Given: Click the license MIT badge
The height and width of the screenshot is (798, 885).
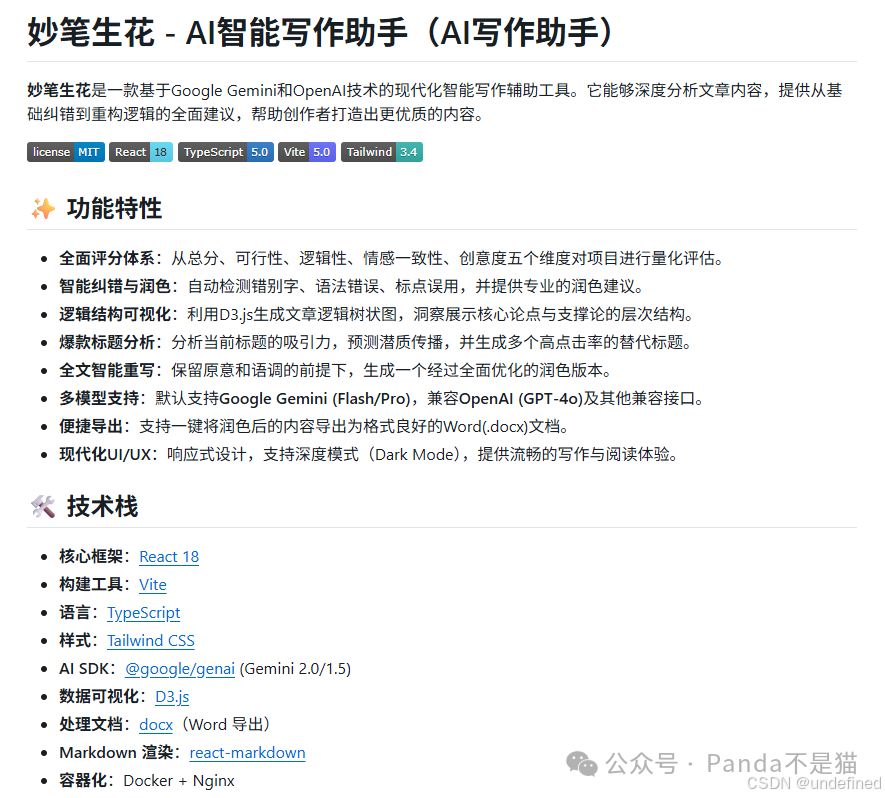Looking at the screenshot, I should (65, 152).
